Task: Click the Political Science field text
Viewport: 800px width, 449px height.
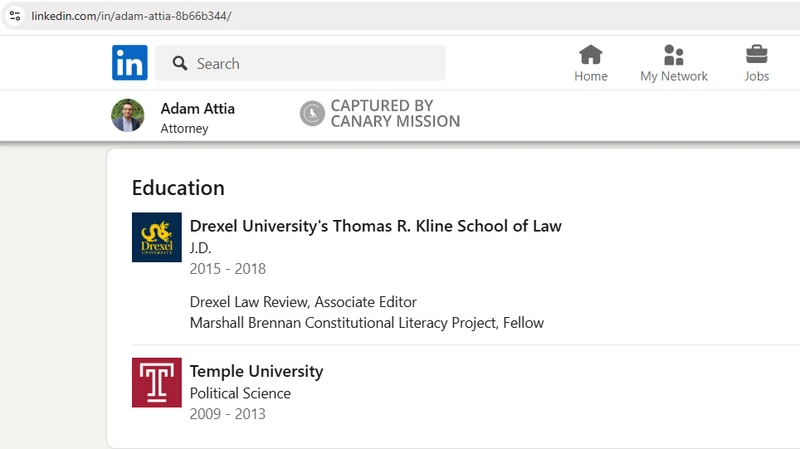Action: tap(240, 393)
